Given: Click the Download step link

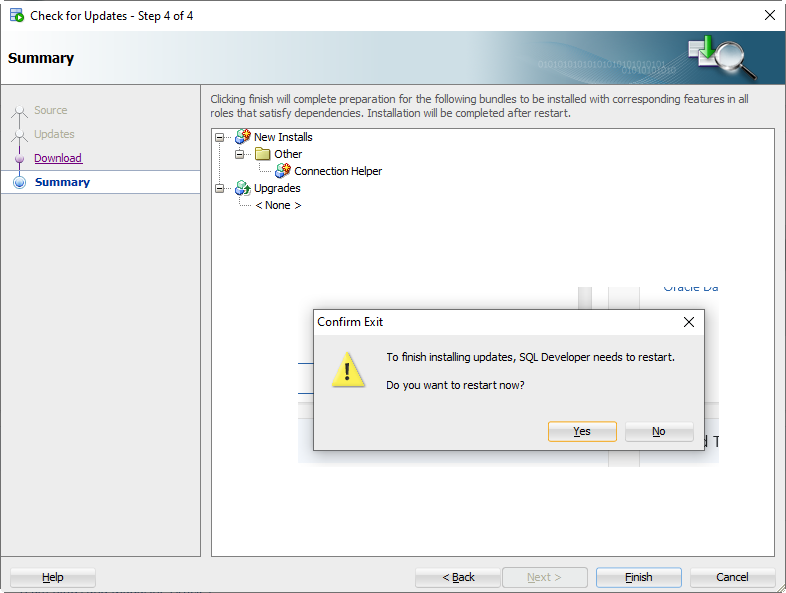Looking at the screenshot, I should [58, 158].
